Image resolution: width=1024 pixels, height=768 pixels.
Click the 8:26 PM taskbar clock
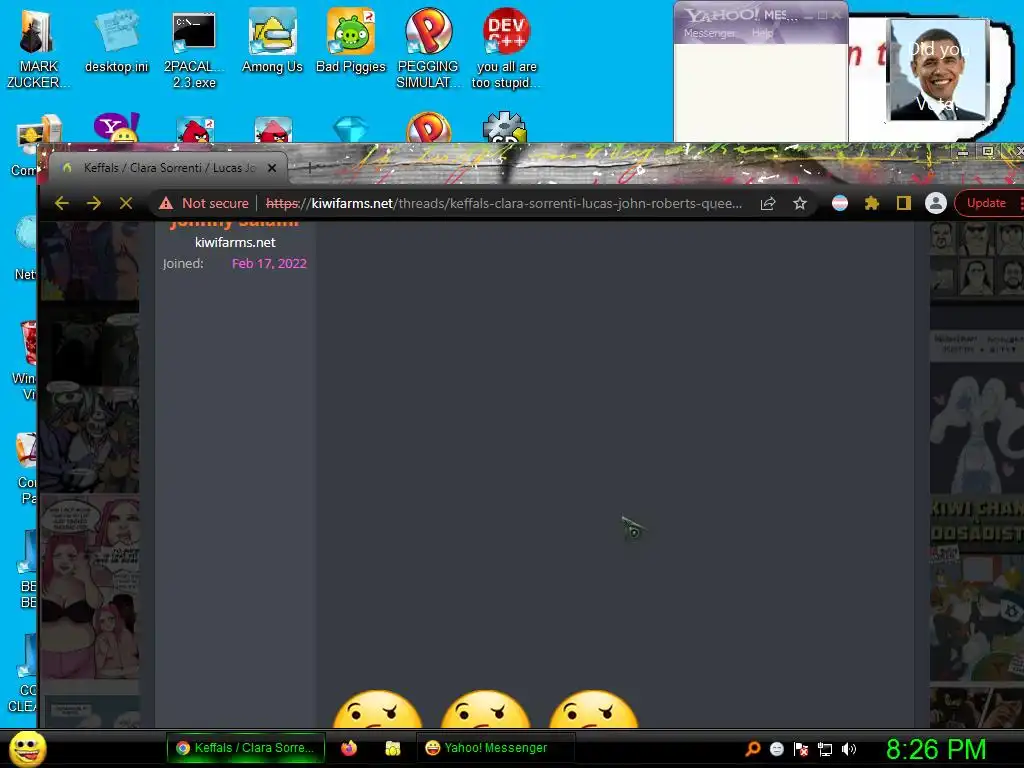[936, 749]
